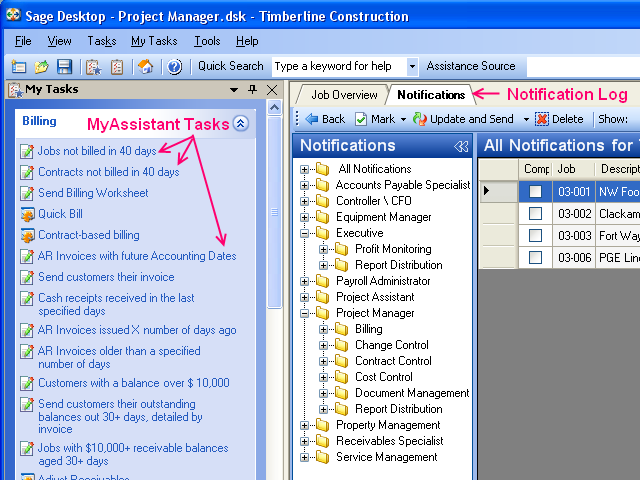Collapse the Billing task group chevron
Image resolution: width=640 pixels, height=480 pixels.
pyautogui.click(x=241, y=123)
